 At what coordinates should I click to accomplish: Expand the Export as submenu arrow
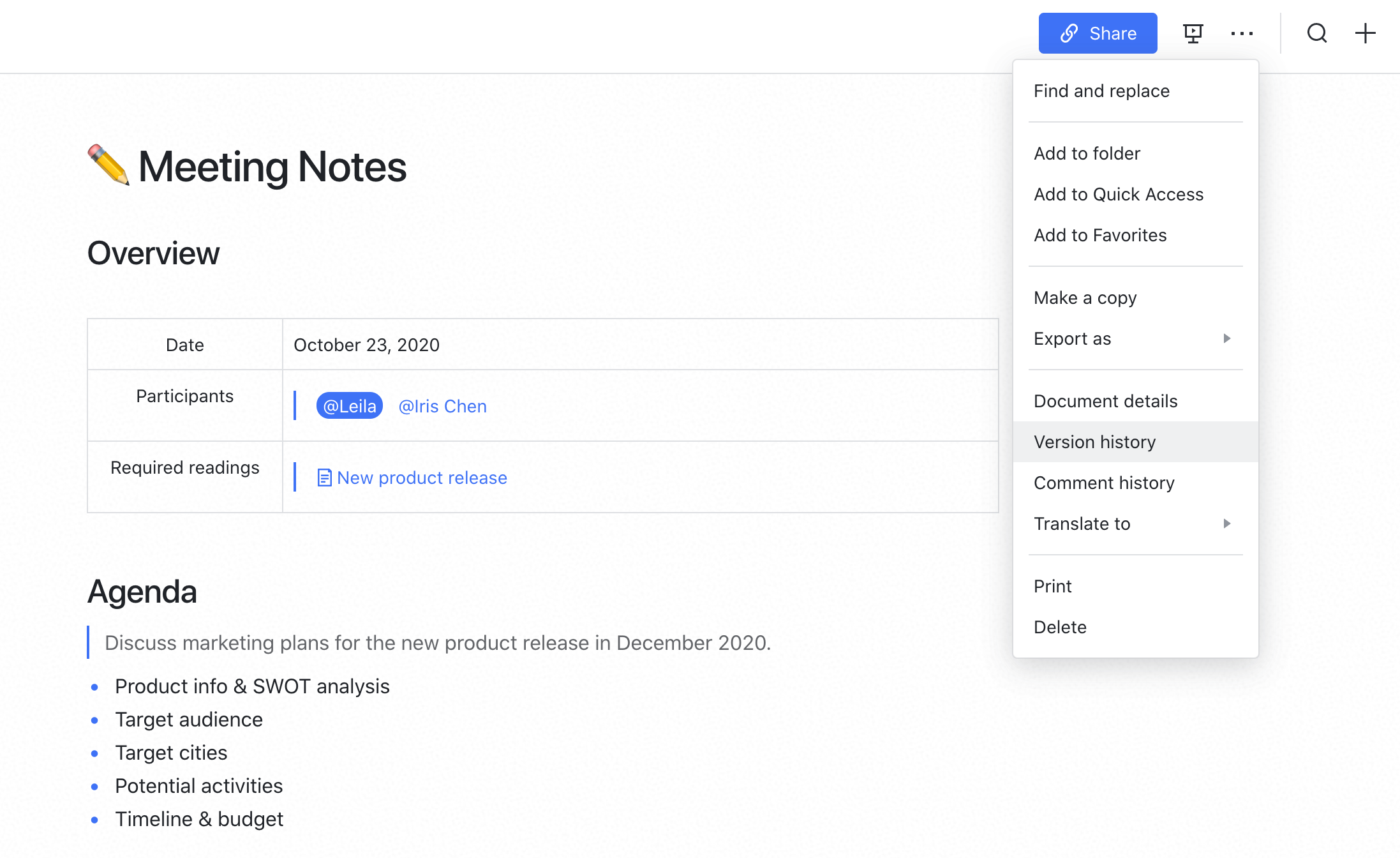(1226, 338)
